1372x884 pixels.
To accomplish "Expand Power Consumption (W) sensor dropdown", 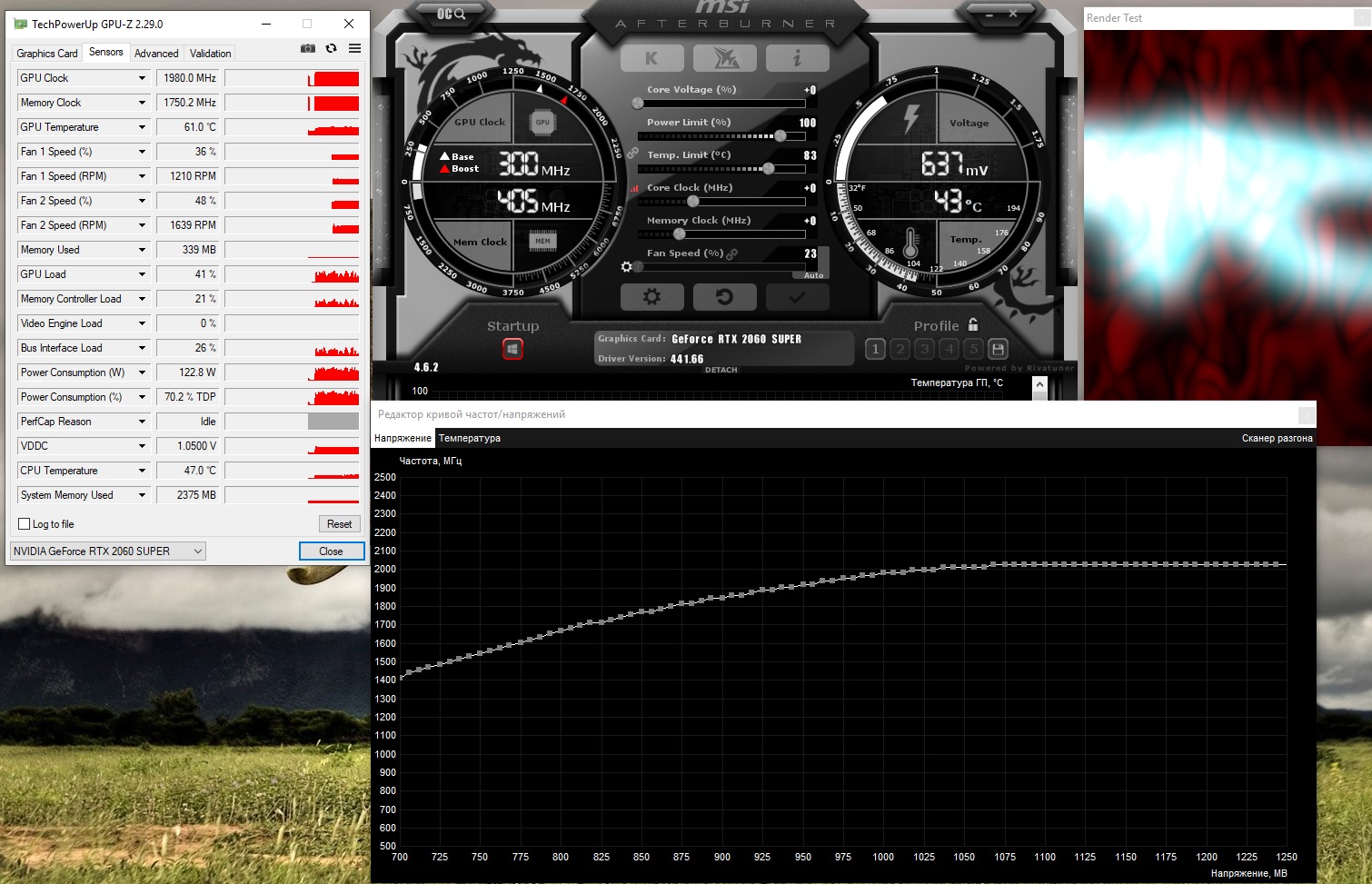I will click(142, 372).
